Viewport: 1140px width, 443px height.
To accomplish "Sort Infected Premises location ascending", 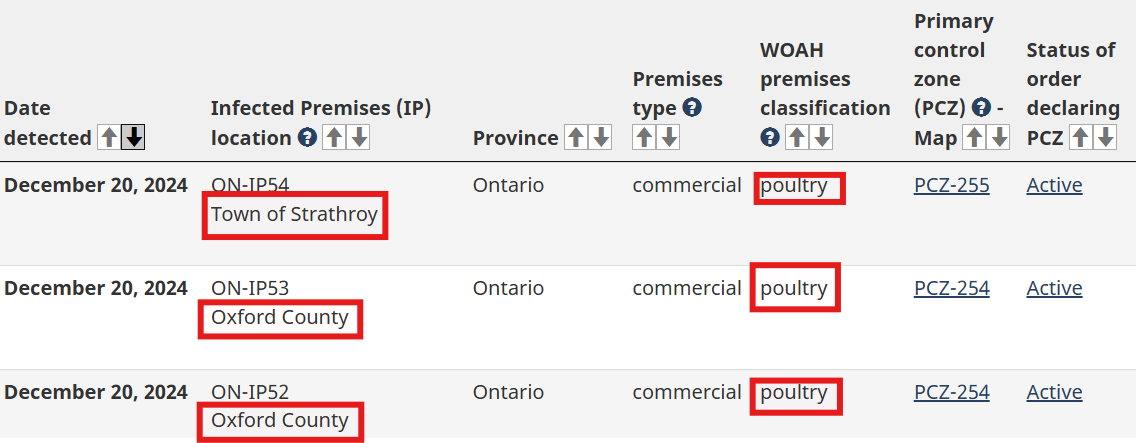I will tap(334, 137).
